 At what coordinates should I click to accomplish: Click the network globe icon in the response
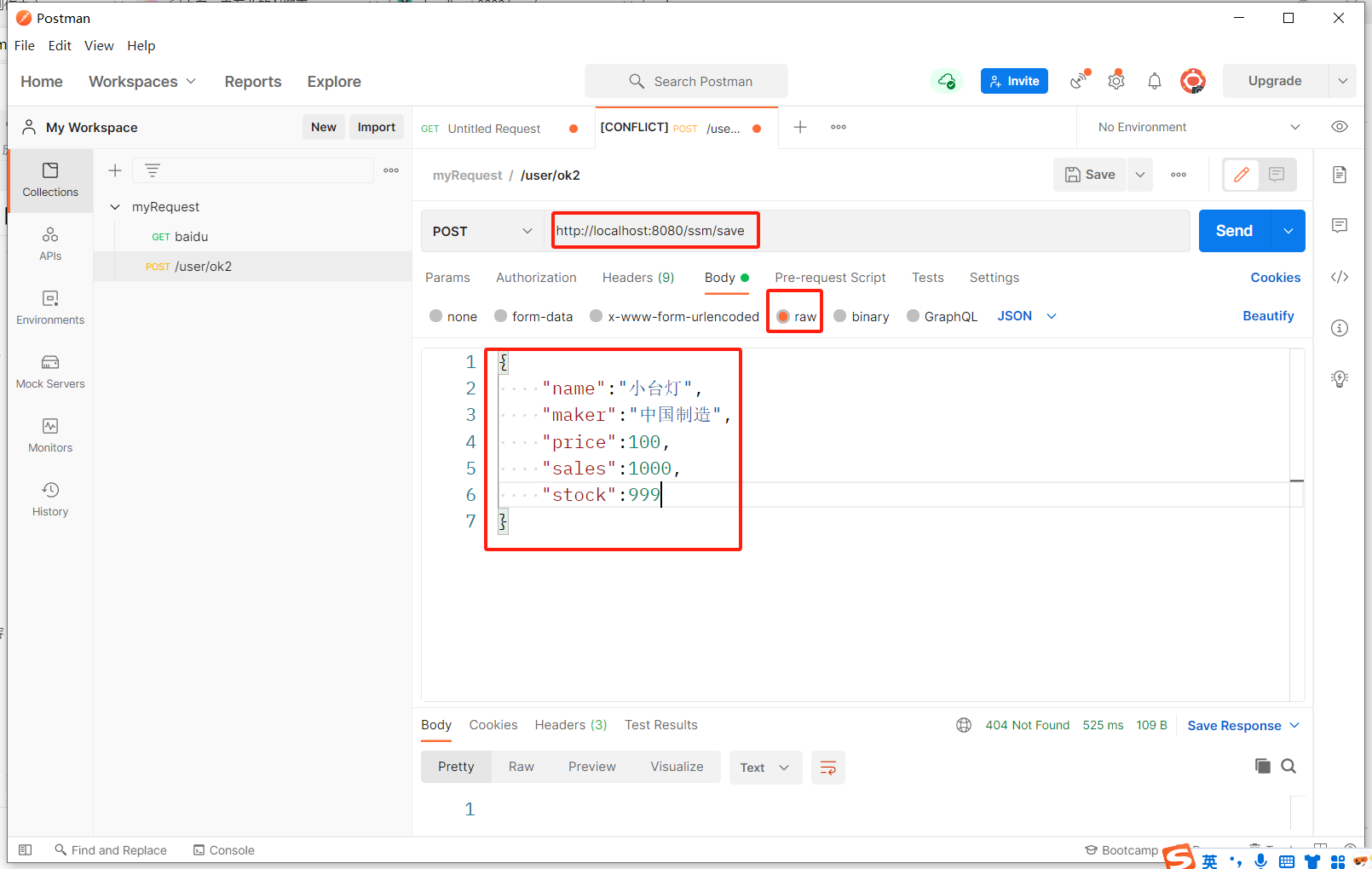point(964,725)
